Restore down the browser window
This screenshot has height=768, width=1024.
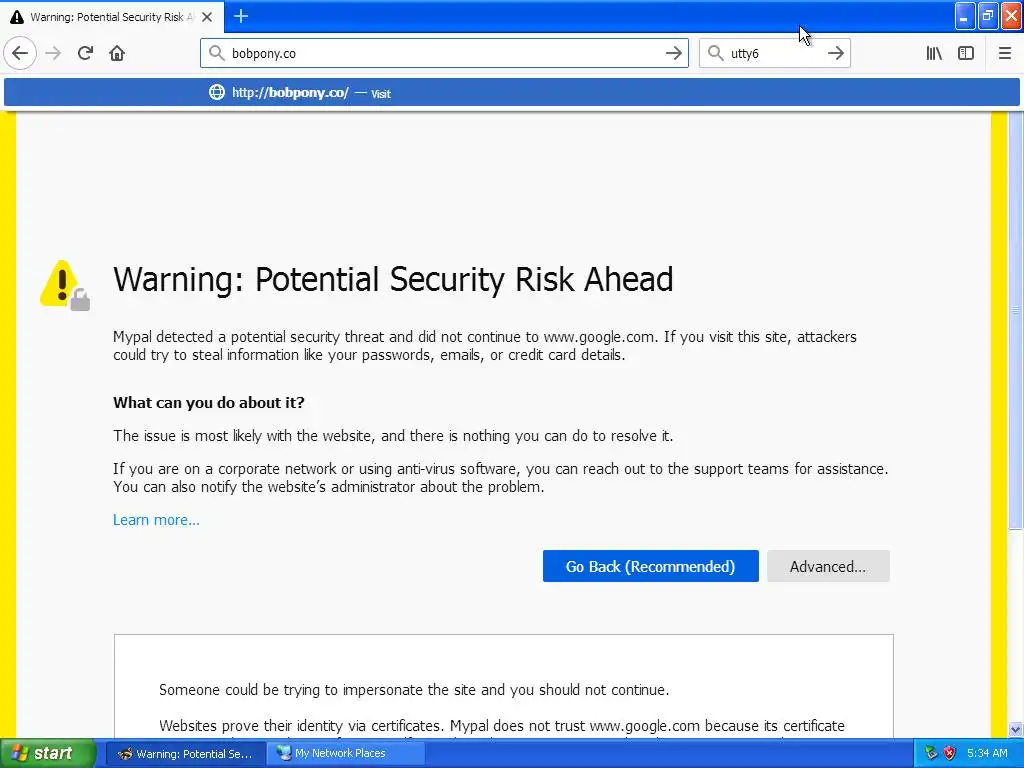click(988, 16)
